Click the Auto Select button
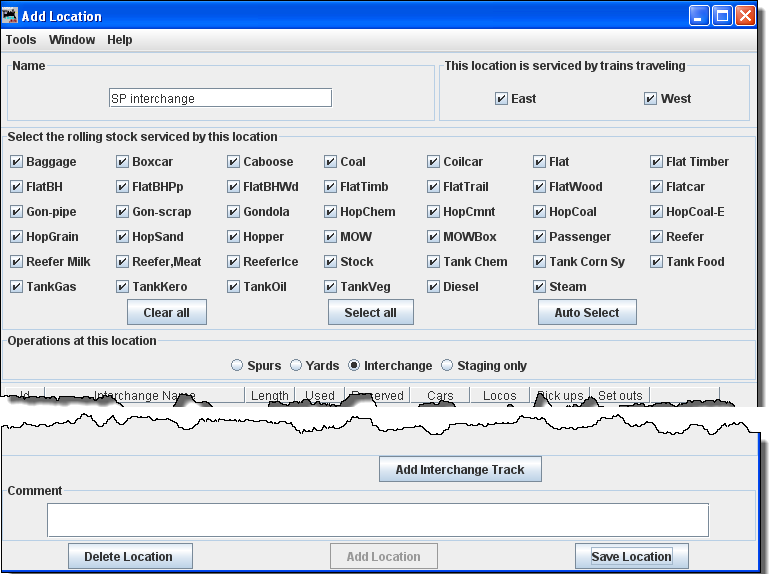Image resolution: width=773 pixels, height=574 pixels. [587, 312]
